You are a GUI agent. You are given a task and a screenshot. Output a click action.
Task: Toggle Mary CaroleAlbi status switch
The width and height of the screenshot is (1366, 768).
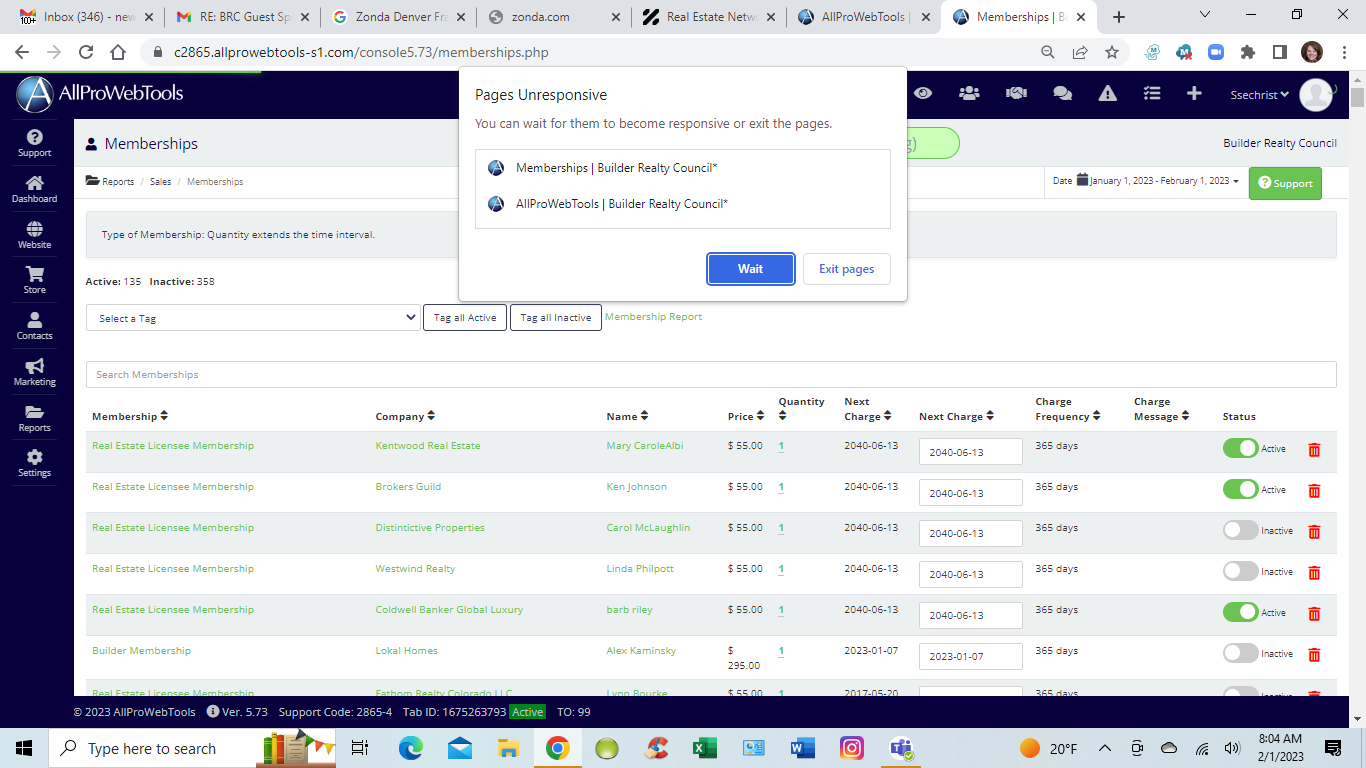click(1240, 448)
